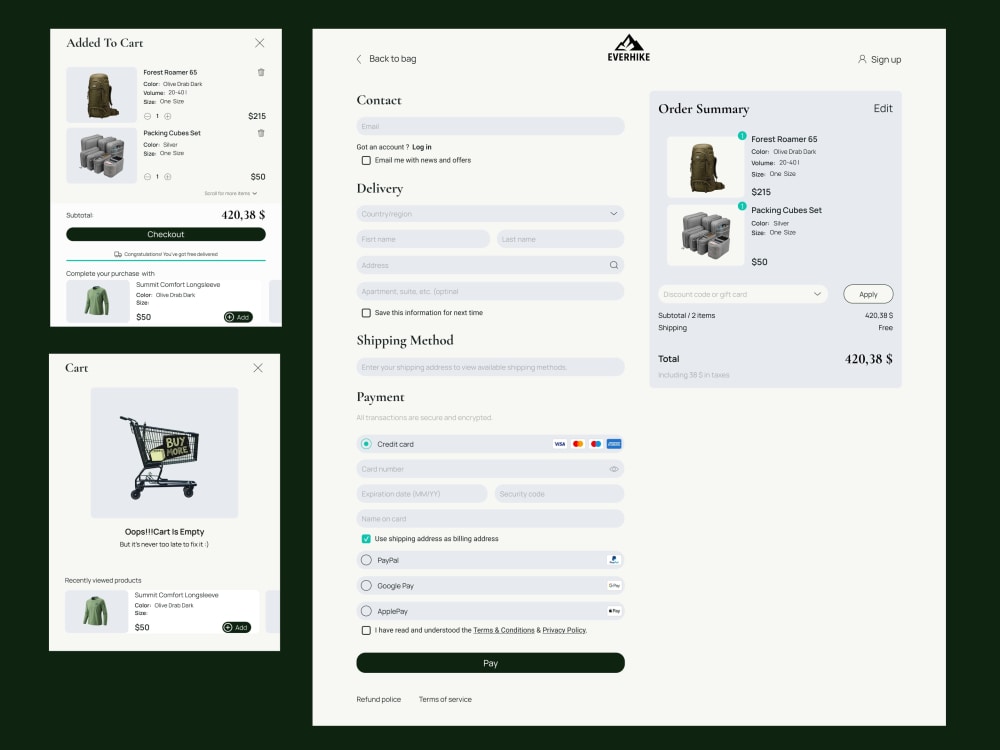Increase quantity of Packing Cubes Set
Viewport: 1000px width, 750px height.
click(x=168, y=177)
